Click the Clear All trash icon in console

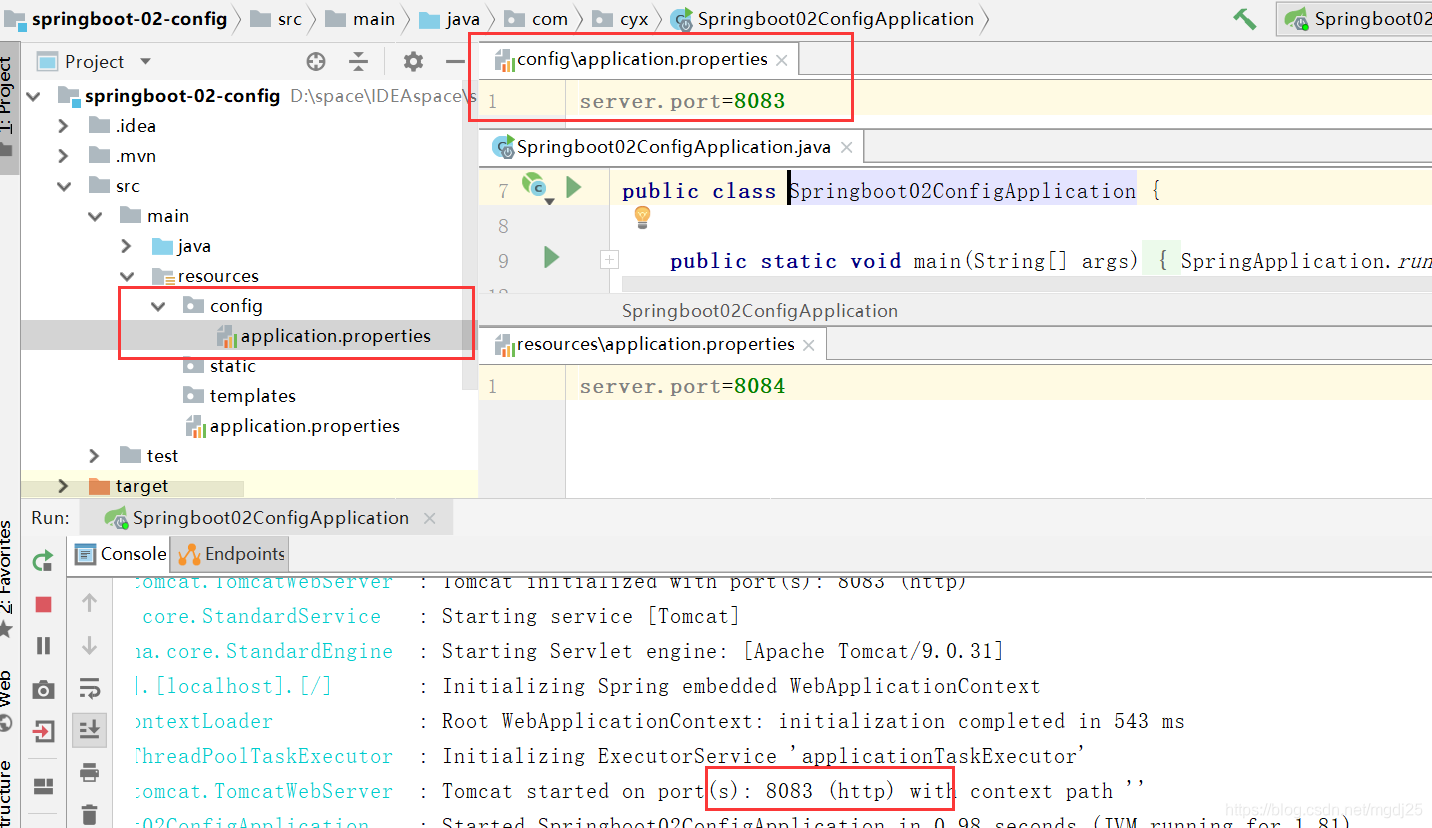coord(89,814)
